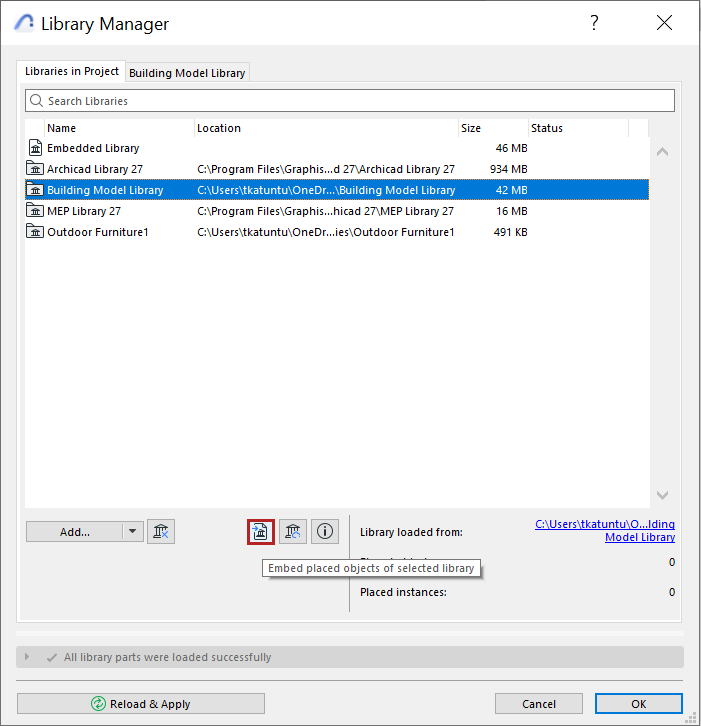
Task: Select the Outdoor Furniture1 row
Action: 337,232
